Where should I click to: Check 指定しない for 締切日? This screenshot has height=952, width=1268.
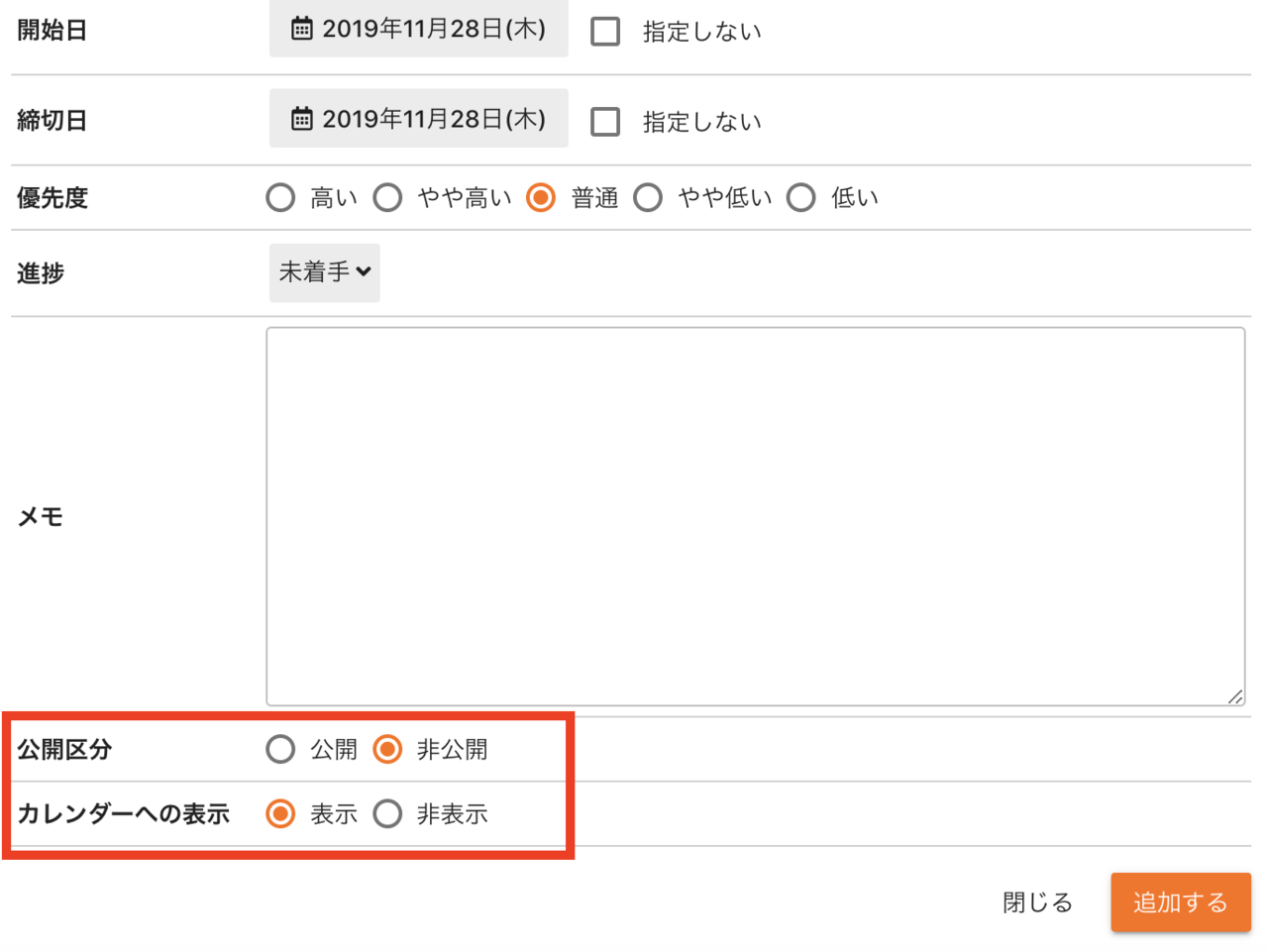point(605,121)
